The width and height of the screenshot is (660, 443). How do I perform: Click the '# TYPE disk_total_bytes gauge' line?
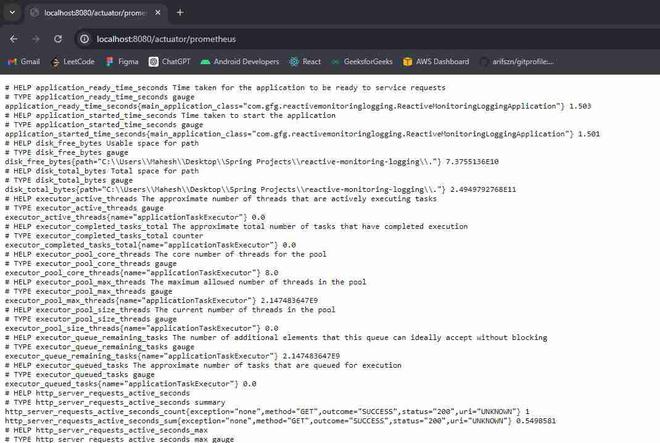[69, 180]
